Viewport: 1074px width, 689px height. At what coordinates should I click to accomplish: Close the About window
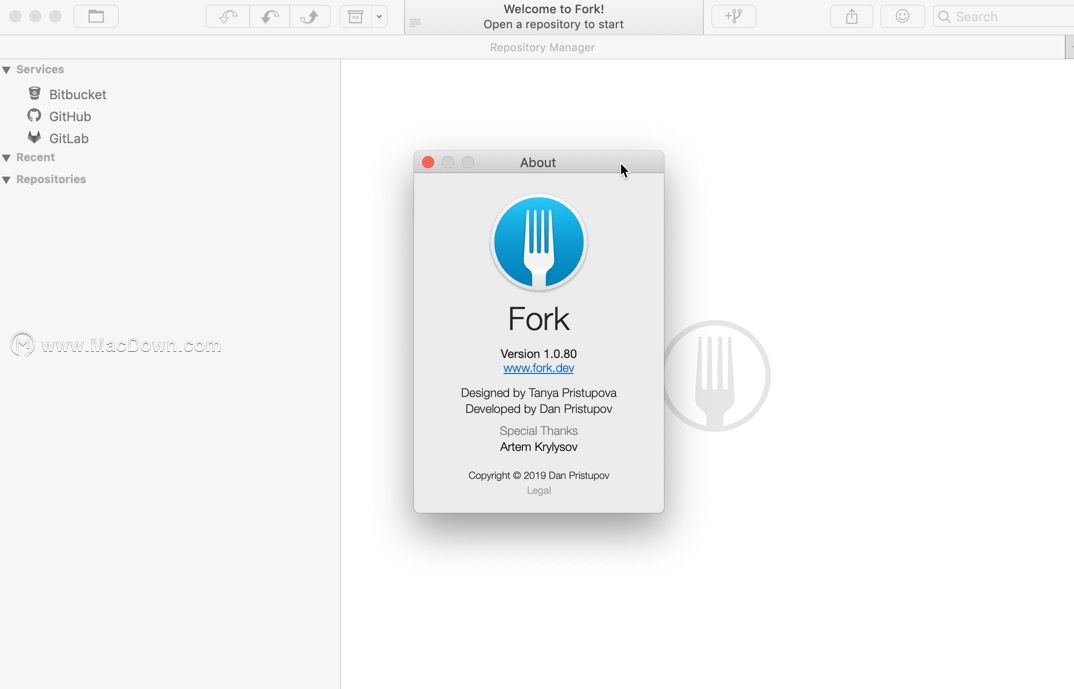point(428,162)
